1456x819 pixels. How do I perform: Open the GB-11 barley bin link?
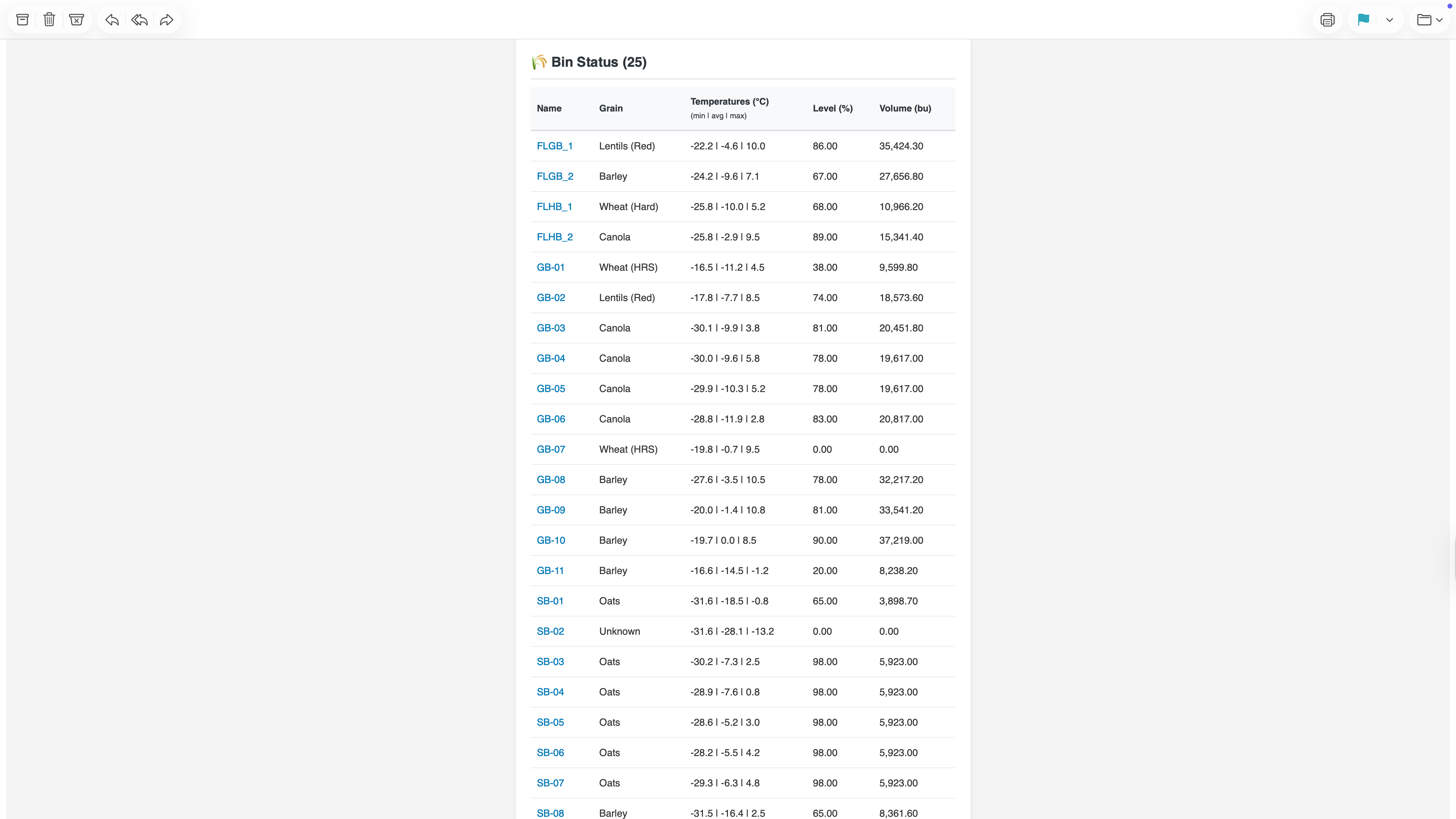550,571
